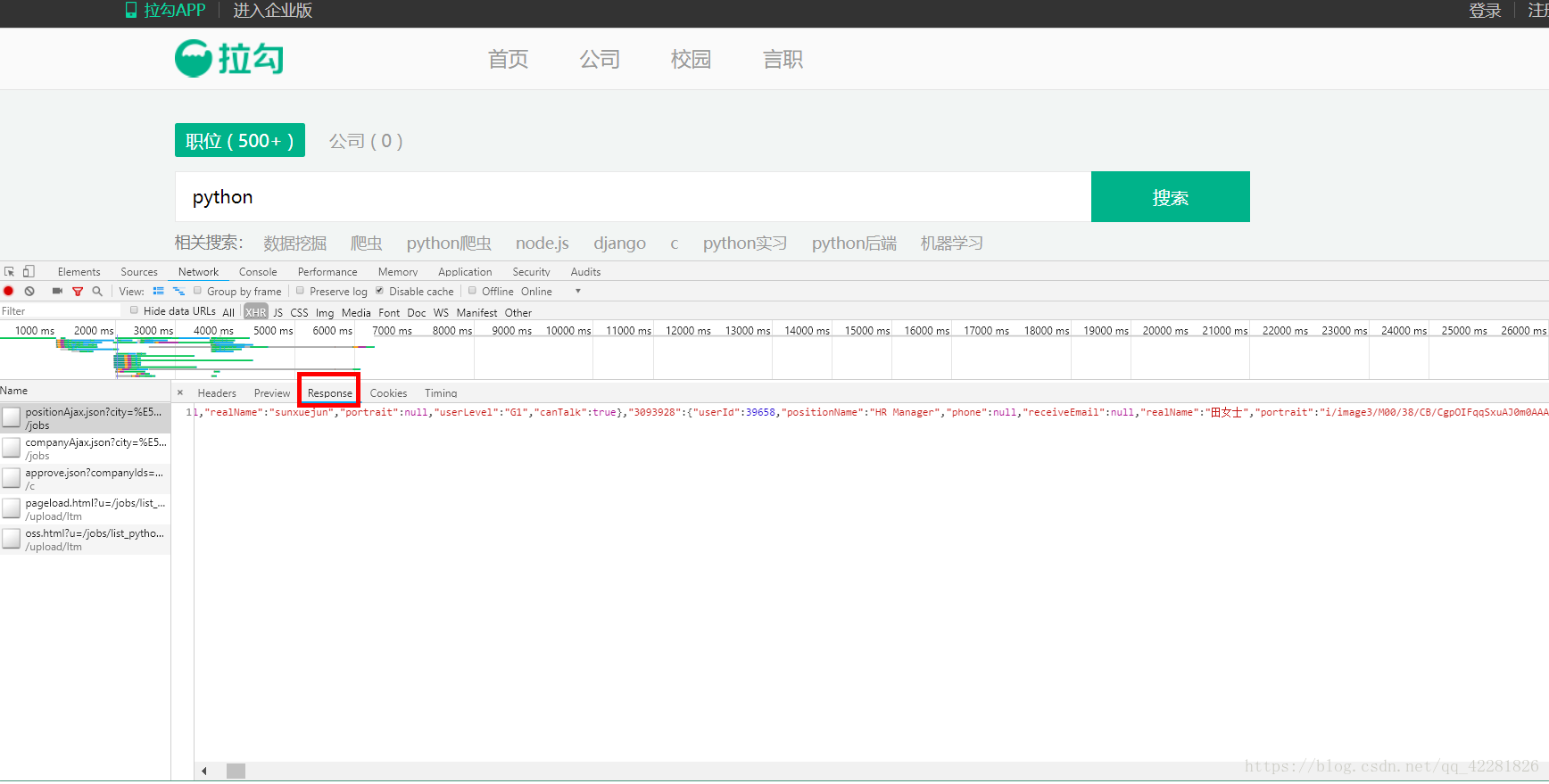Screen dimensions: 1549x784
Task: Stop recording network log (red dot)
Action: (x=9, y=292)
